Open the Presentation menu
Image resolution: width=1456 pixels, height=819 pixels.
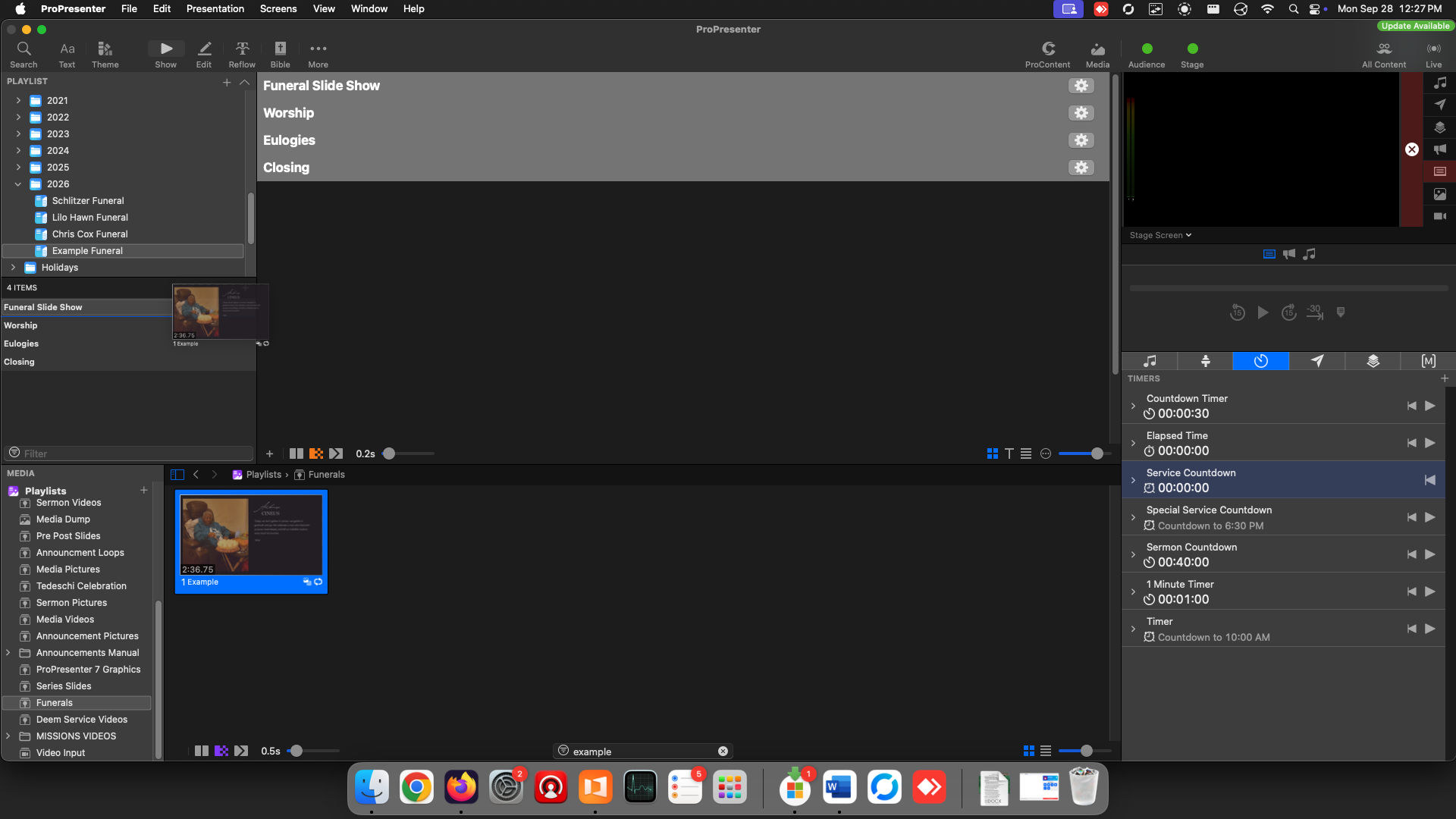click(215, 8)
